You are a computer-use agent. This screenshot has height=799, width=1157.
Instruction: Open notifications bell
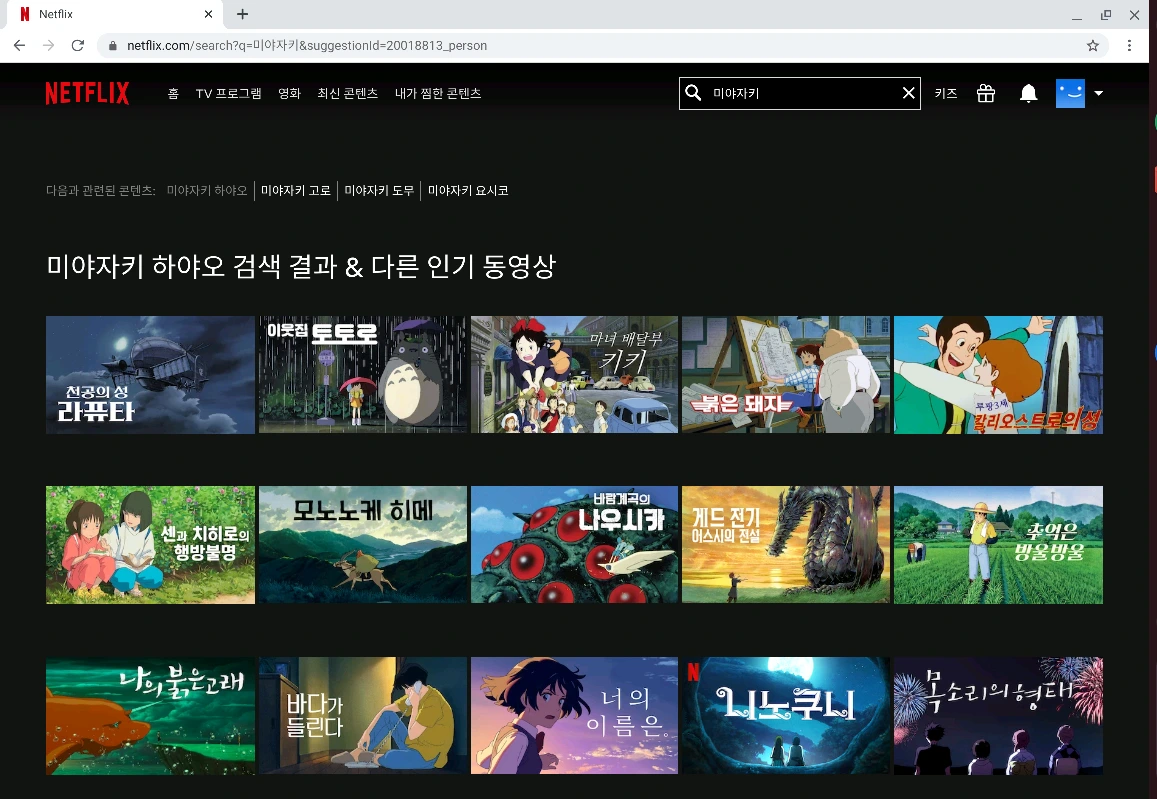(x=1028, y=93)
